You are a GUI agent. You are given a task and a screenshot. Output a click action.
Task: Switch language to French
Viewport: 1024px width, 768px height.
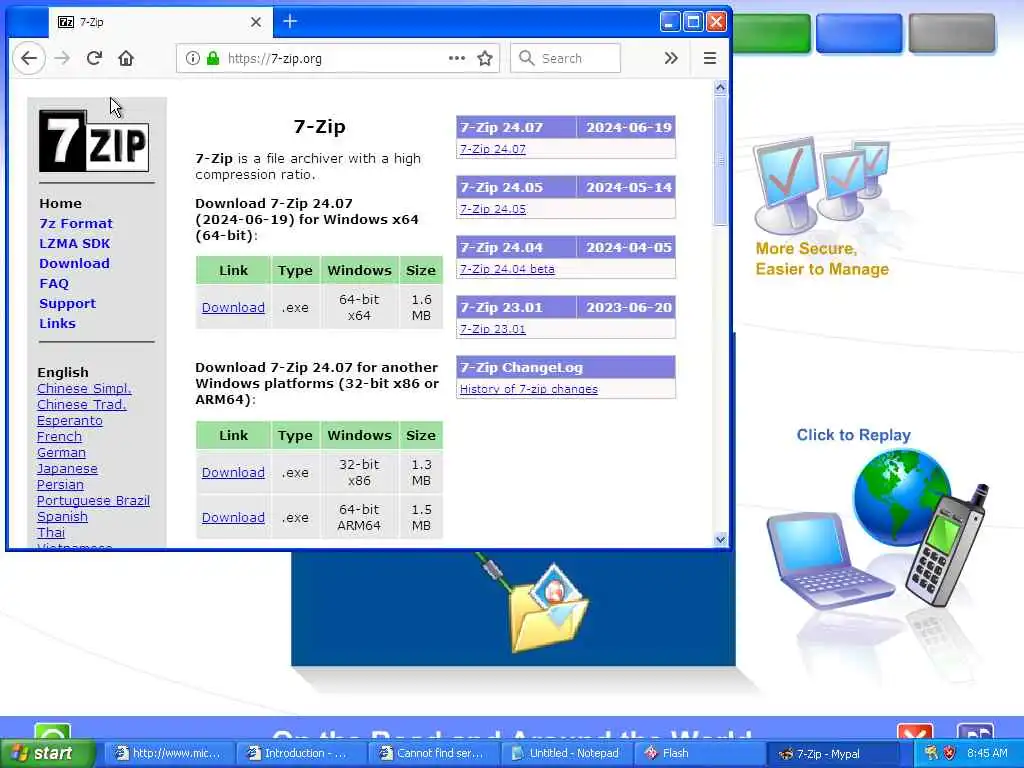59,436
